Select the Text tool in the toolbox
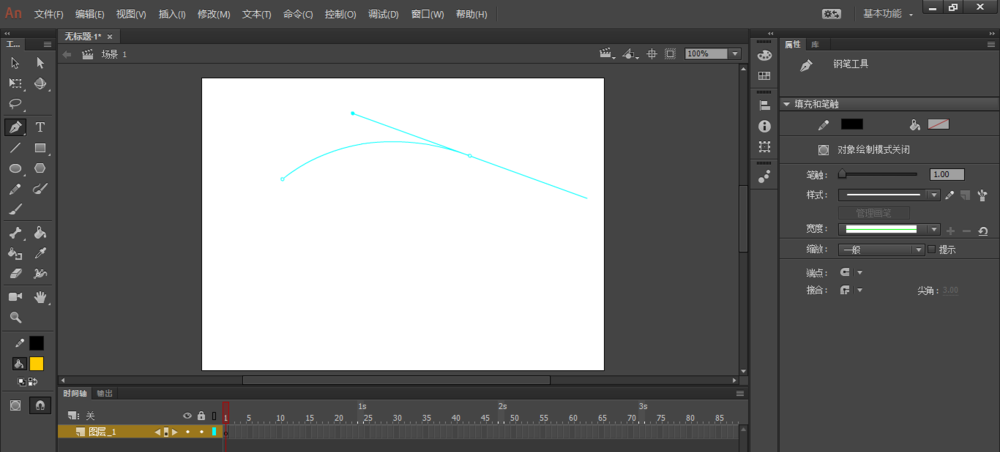The image size is (1000, 452). [40, 127]
